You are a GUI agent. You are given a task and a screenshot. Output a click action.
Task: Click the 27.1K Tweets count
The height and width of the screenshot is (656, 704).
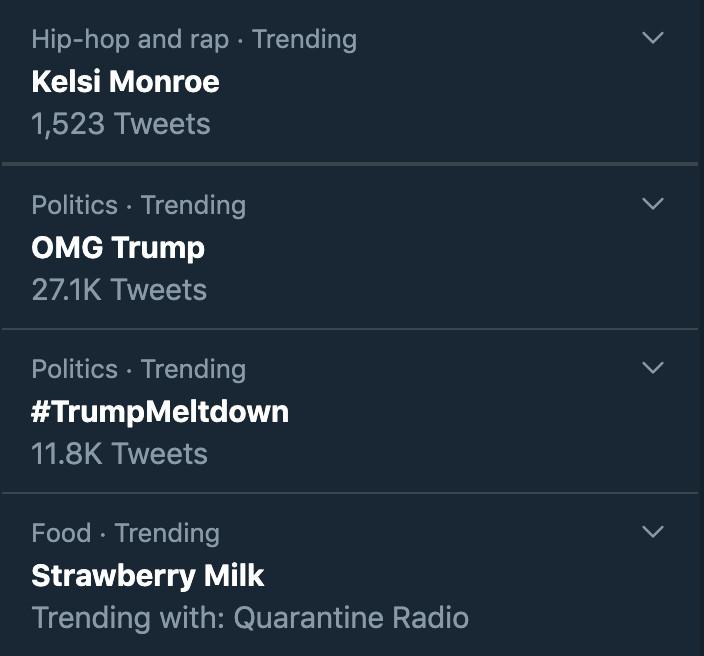(x=119, y=290)
